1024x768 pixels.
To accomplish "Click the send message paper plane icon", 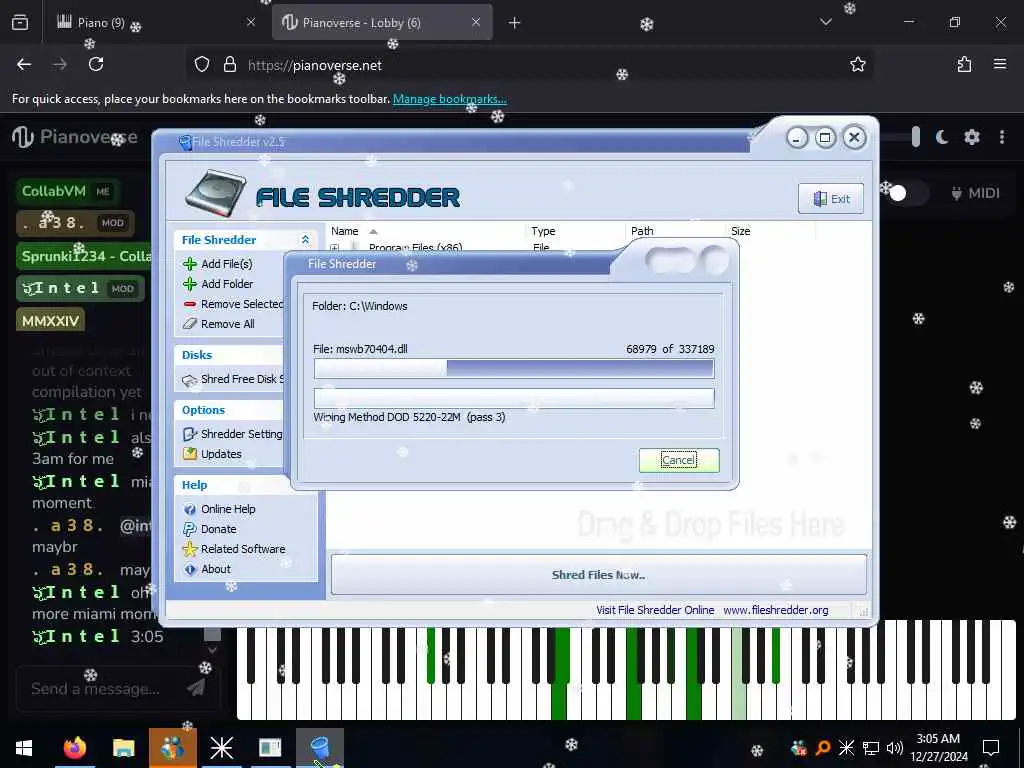I will click(196, 687).
